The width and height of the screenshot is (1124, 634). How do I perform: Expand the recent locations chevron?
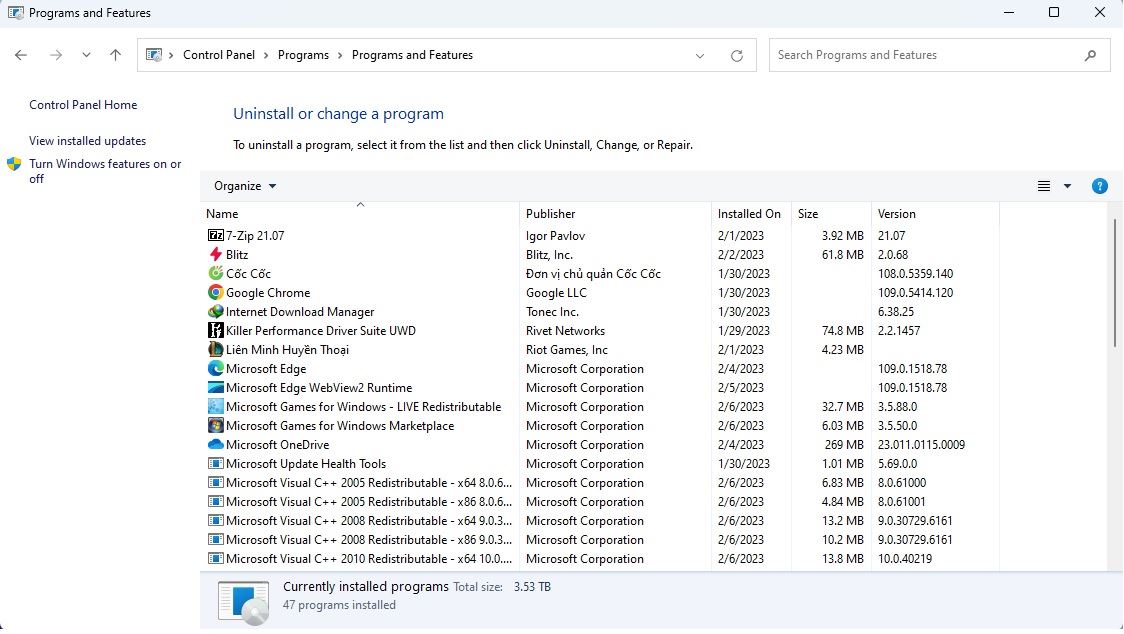coord(86,56)
